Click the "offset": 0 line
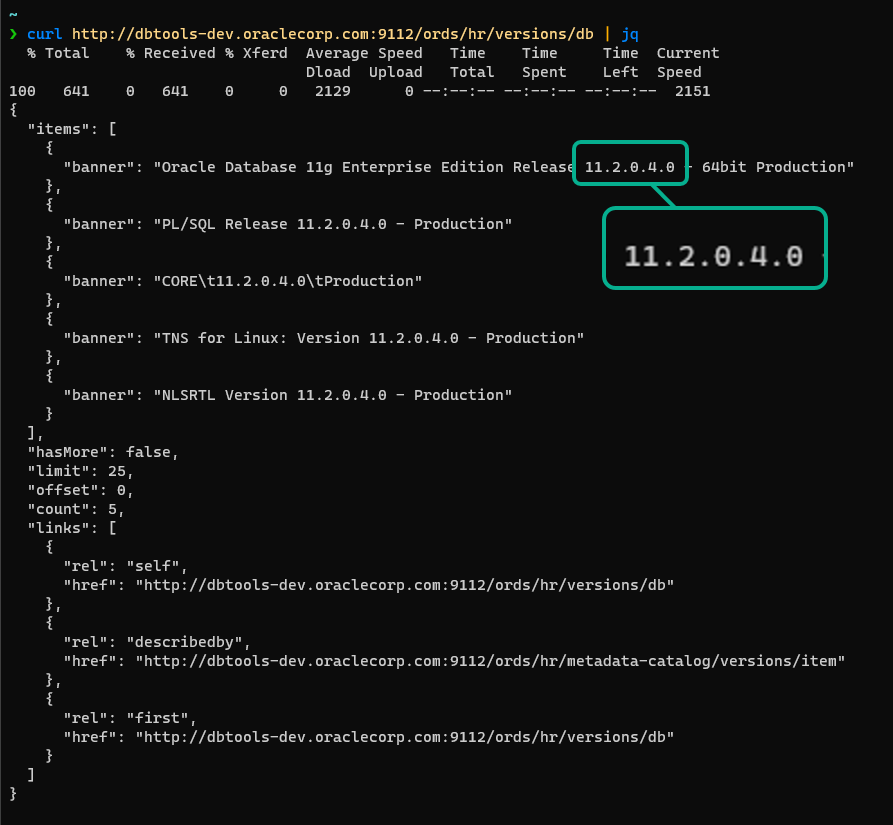This screenshot has height=825, width=893. point(80,490)
